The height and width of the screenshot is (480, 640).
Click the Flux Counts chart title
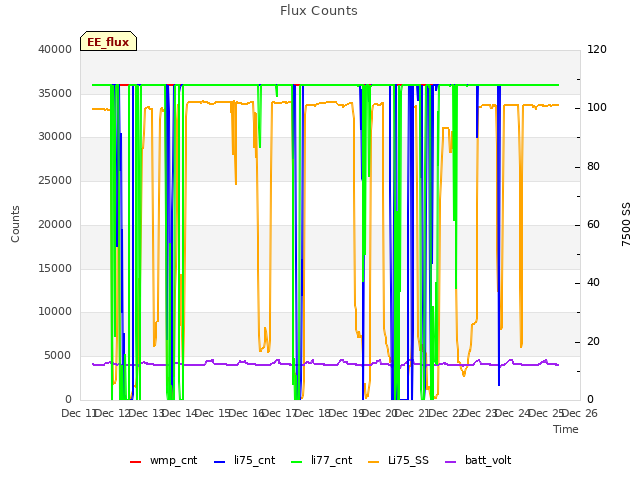click(x=318, y=11)
